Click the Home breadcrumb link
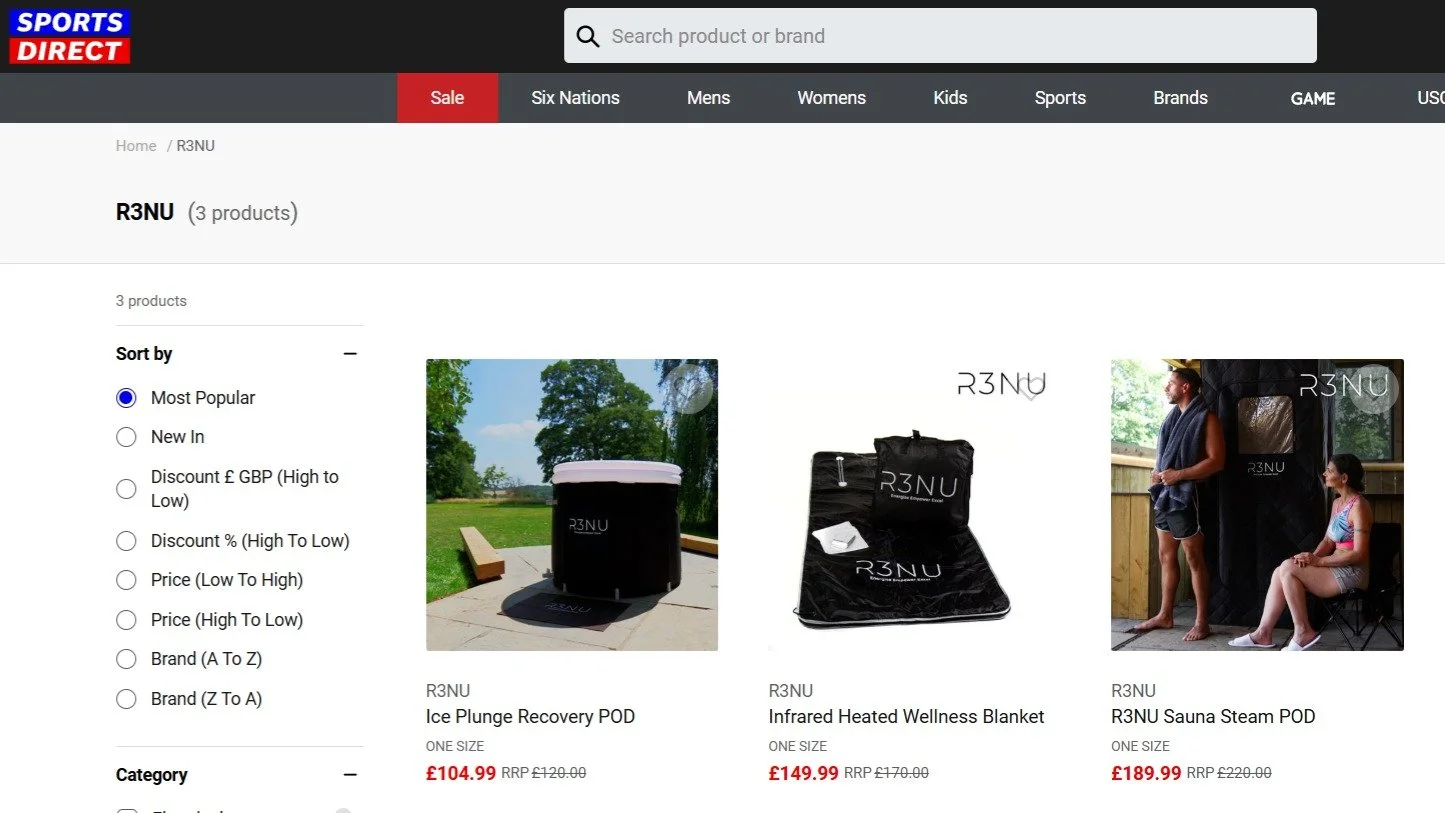 click(x=136, y=145)
